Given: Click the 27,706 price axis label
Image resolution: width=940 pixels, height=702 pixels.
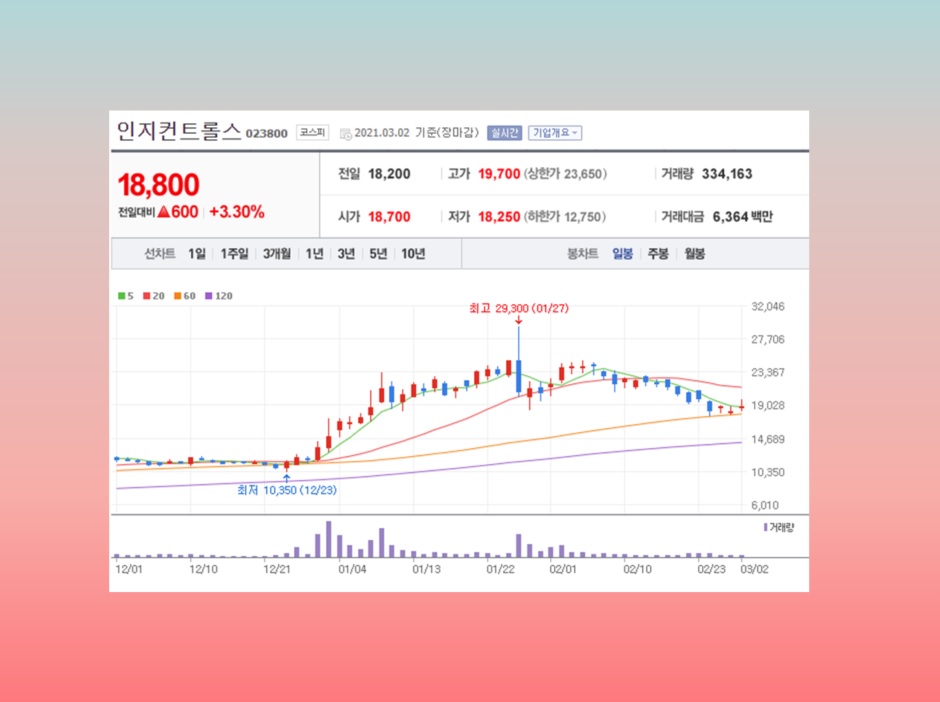Looking at the screenshot, I should [x=767, y=339].
